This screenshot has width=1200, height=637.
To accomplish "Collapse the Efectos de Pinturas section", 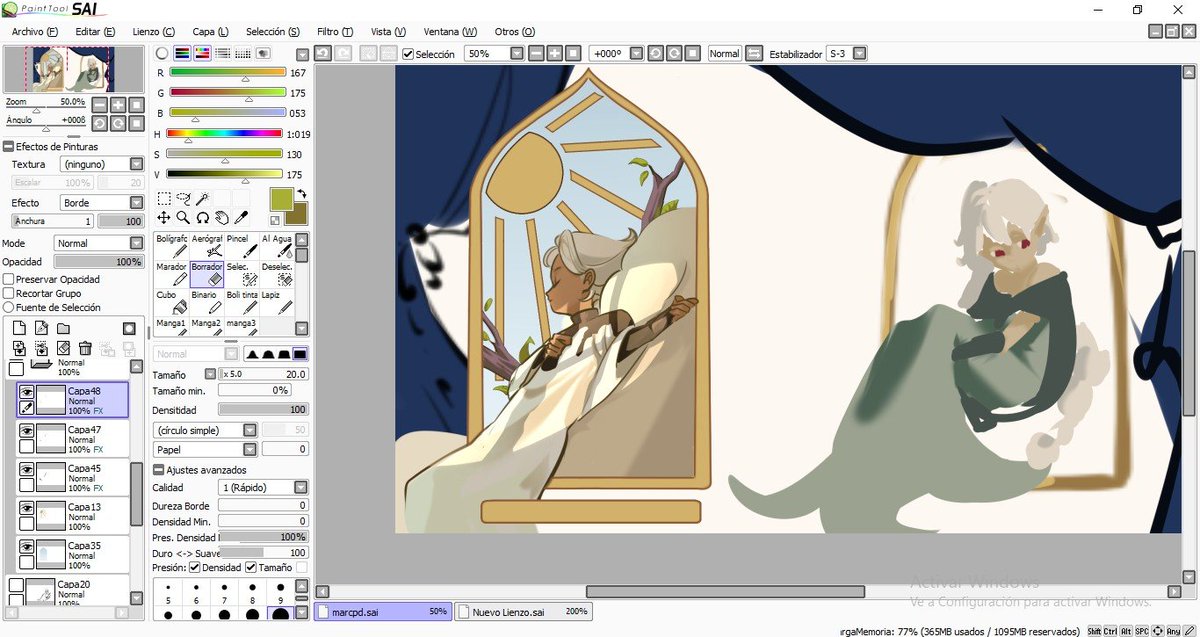I will coord(8,147).
